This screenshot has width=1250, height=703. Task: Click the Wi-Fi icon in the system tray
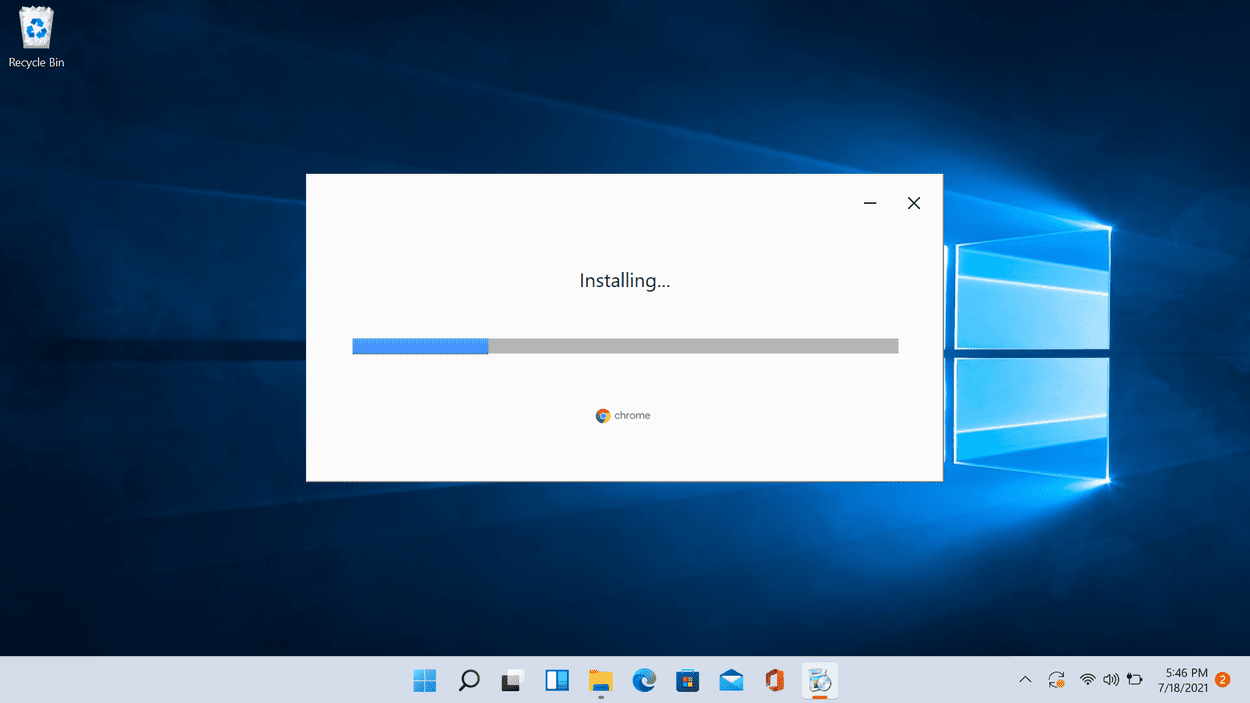point(1087,680)
